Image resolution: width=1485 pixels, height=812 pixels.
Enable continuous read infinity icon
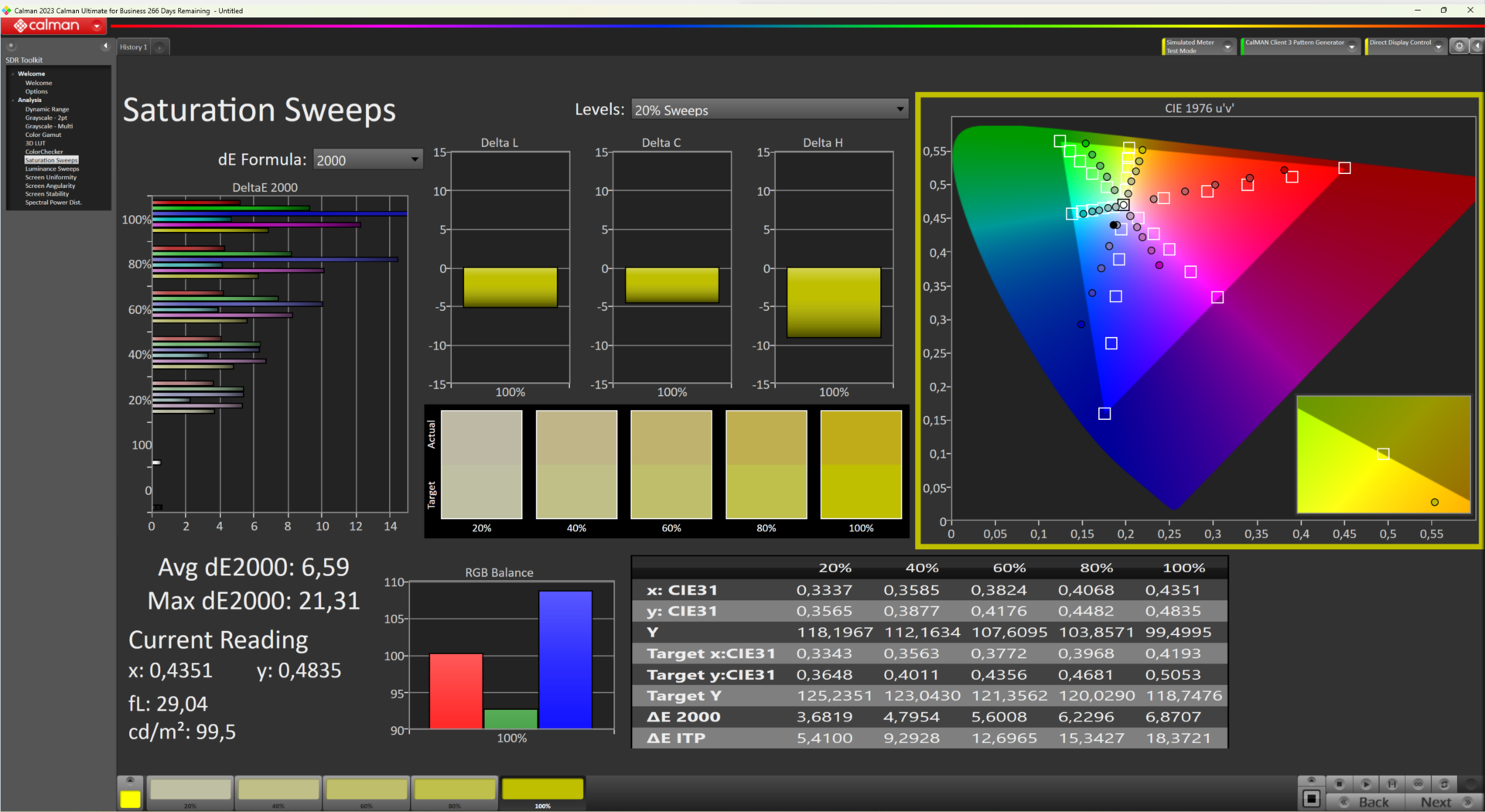(1418, 784)
